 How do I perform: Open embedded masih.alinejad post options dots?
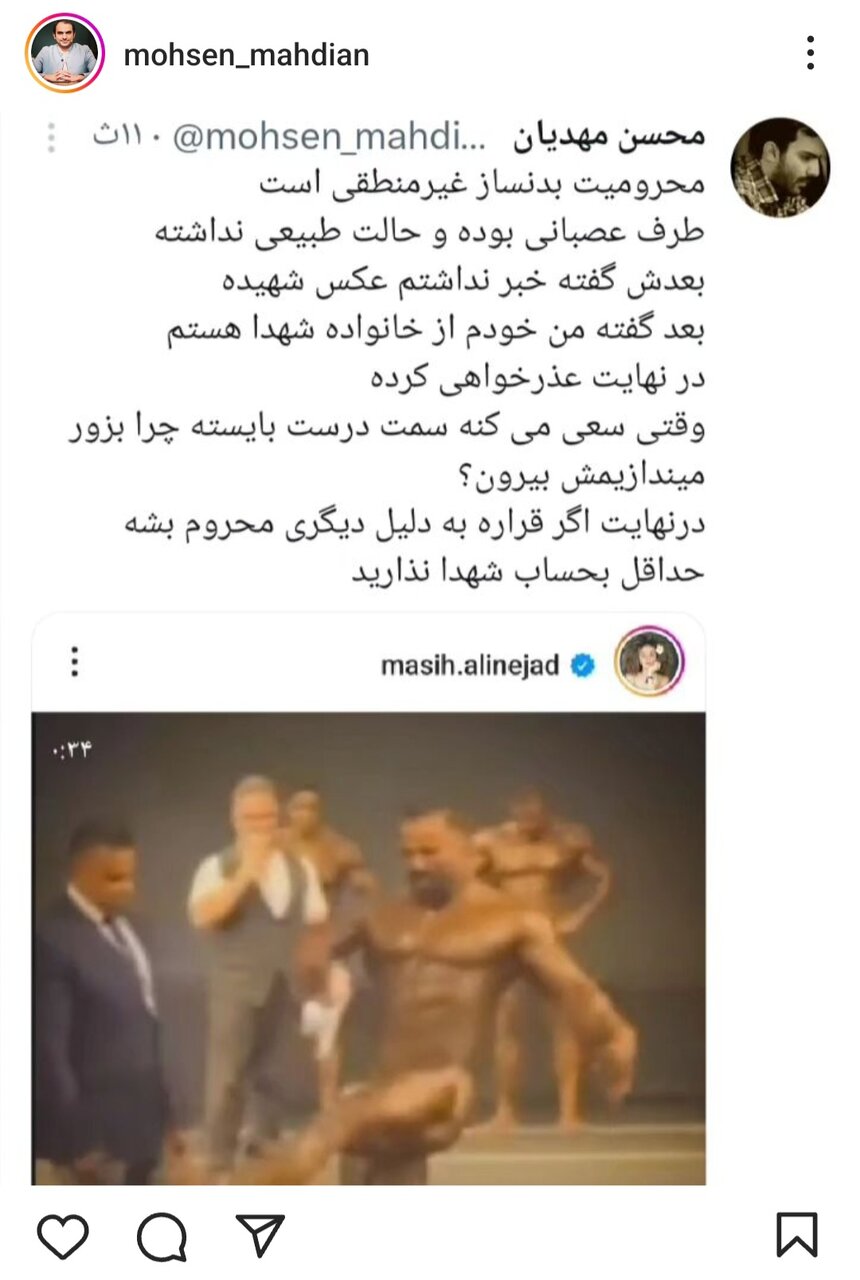[74, 661]
